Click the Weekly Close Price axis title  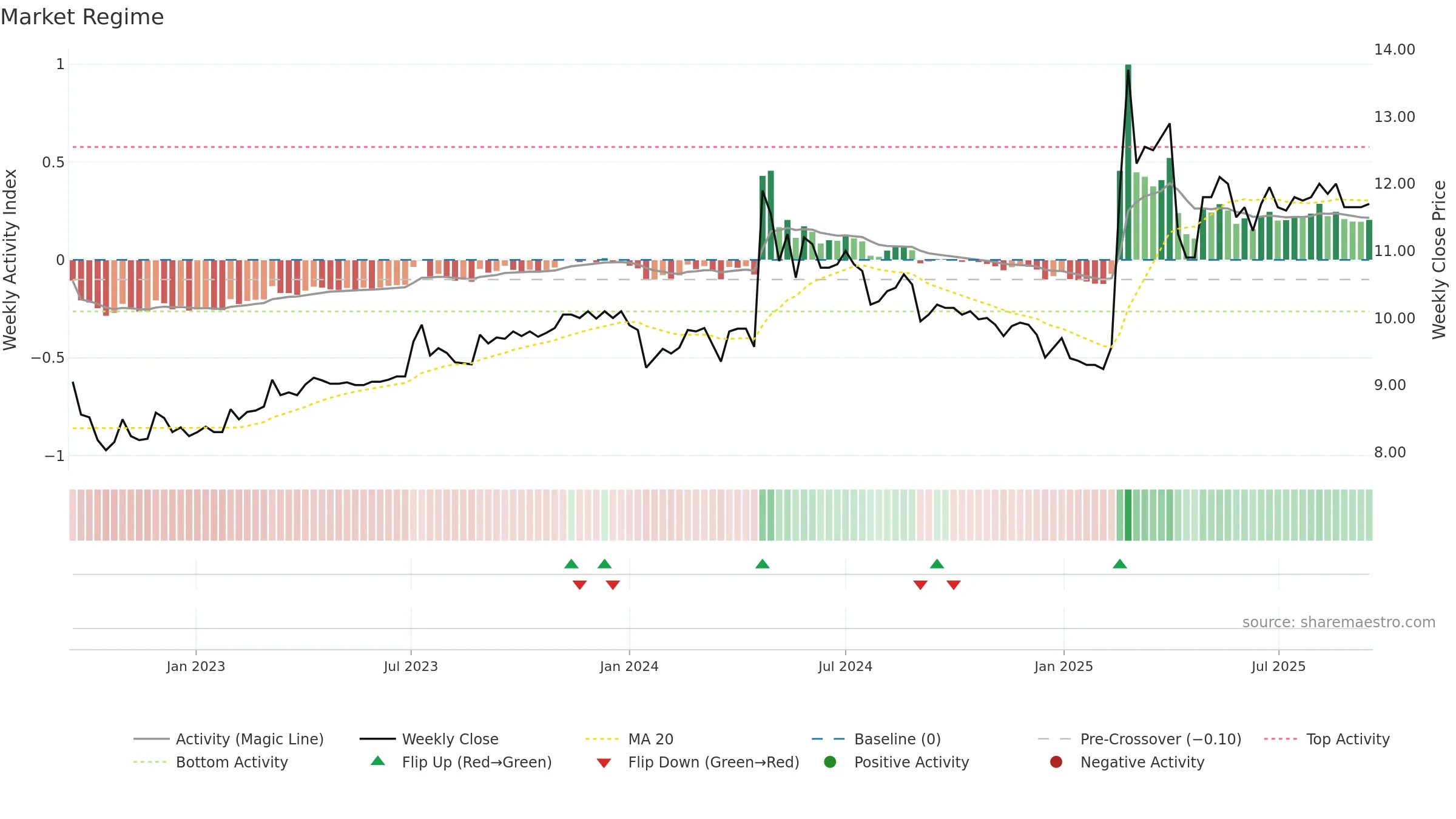pyautogui.click(x=1439, y=260)
